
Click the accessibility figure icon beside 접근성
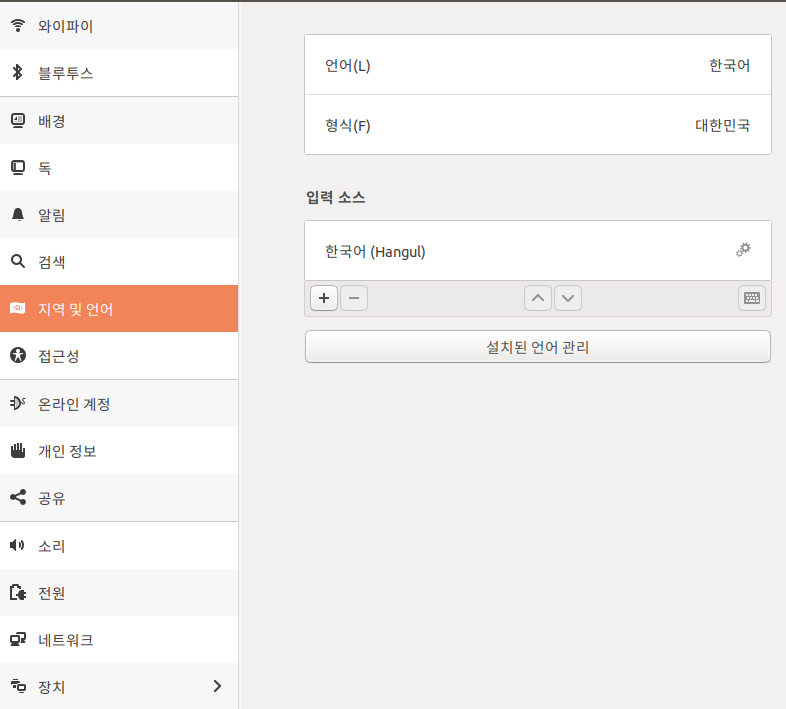[18, 355]
